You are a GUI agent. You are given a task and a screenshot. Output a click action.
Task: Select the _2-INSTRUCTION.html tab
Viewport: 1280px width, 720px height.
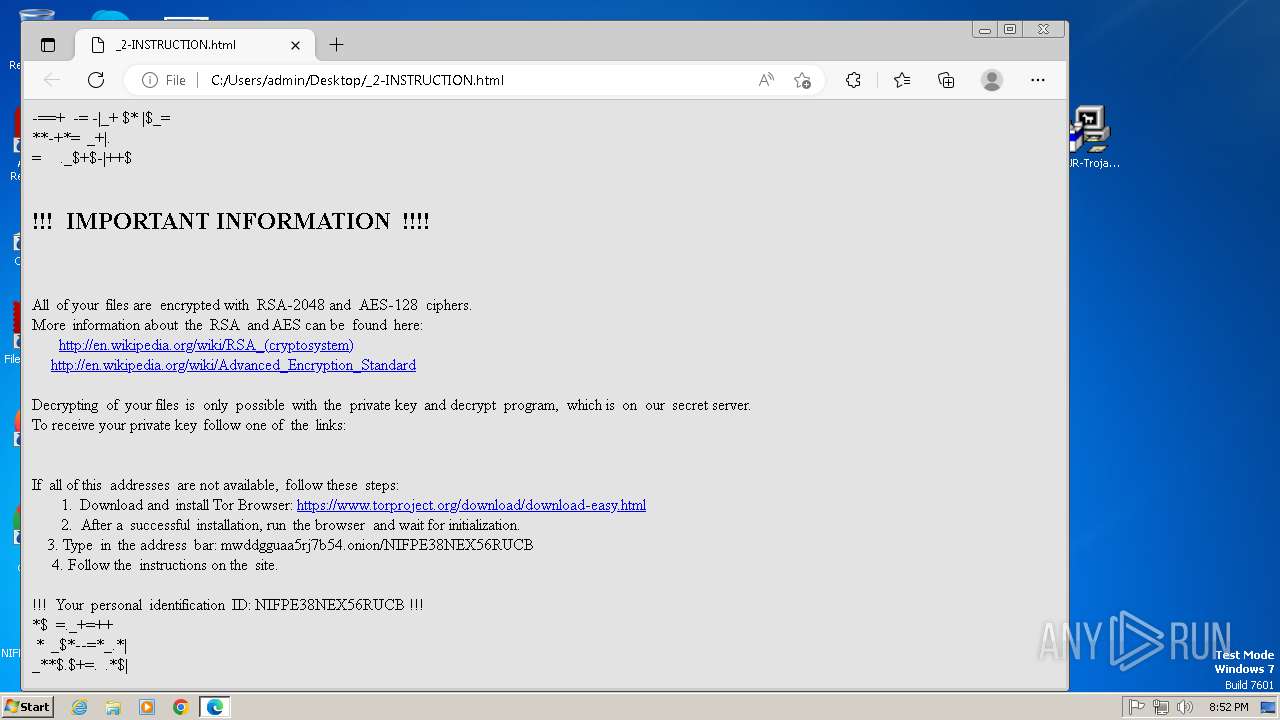[x=195, y=45]
